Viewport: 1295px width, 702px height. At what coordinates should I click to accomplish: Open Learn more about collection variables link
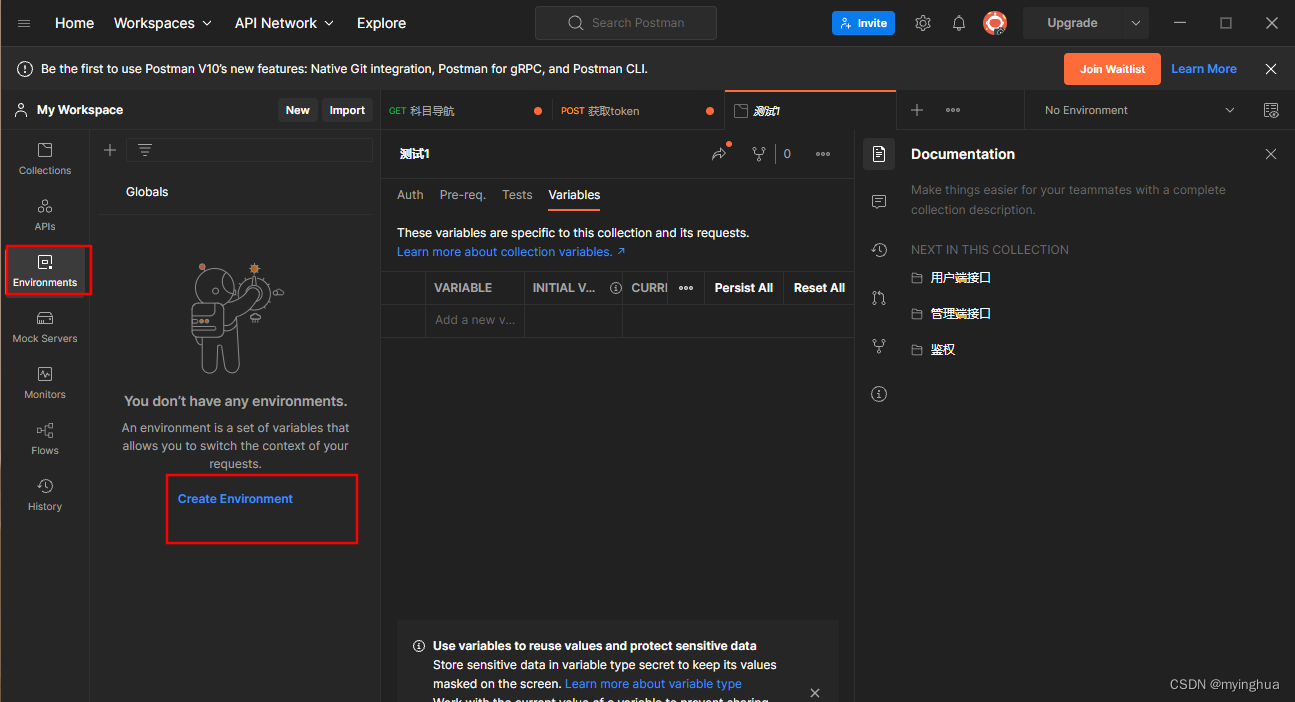click(x=511, y=252)
